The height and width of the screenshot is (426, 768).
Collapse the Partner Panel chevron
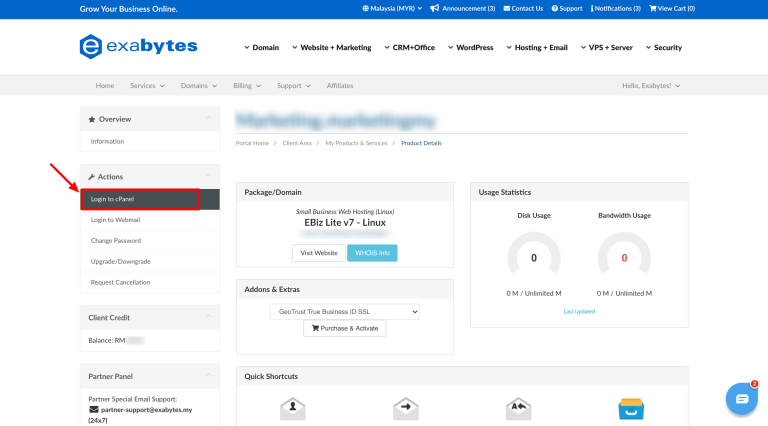209,375
